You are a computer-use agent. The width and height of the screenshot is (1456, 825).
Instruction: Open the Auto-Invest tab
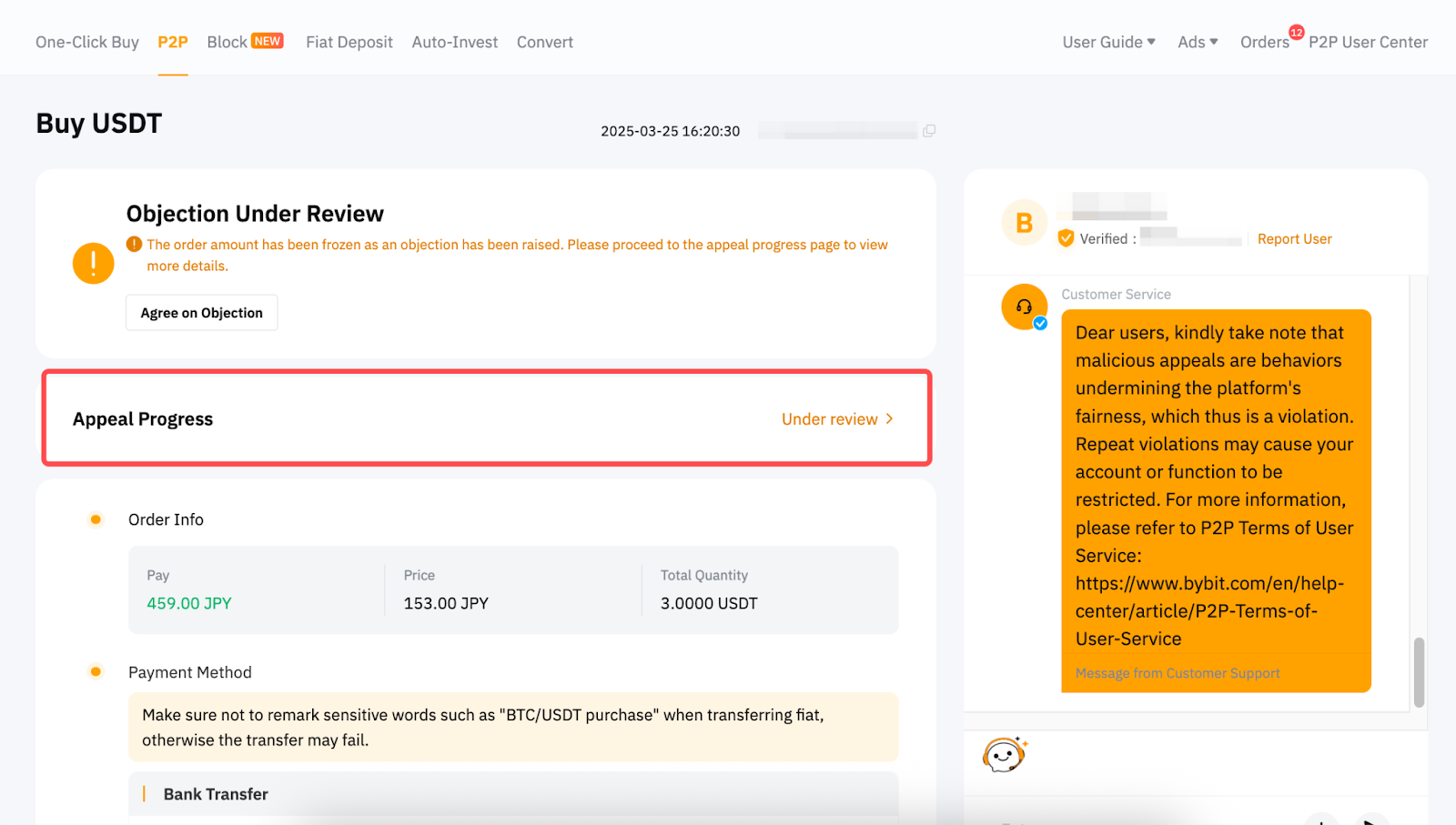pos(455,42)
